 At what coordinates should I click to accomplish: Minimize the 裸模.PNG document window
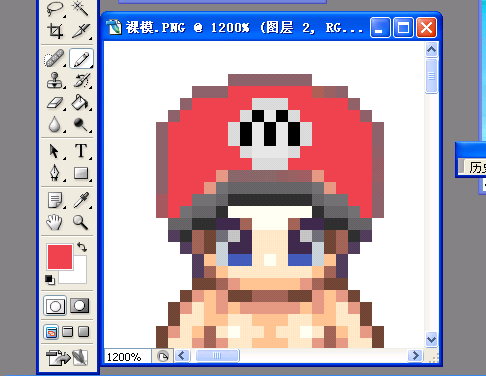(x=380, y=28)
